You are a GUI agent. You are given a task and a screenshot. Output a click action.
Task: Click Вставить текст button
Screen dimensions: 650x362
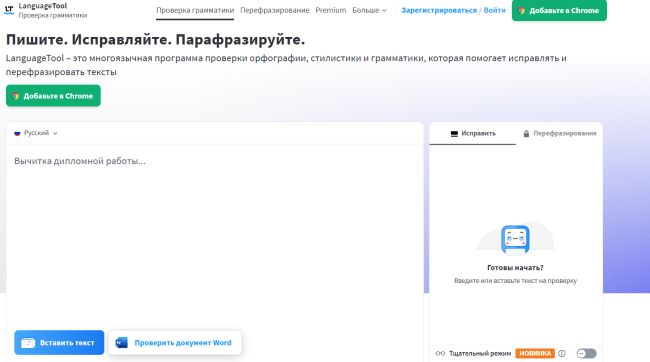tap(59, 343)
